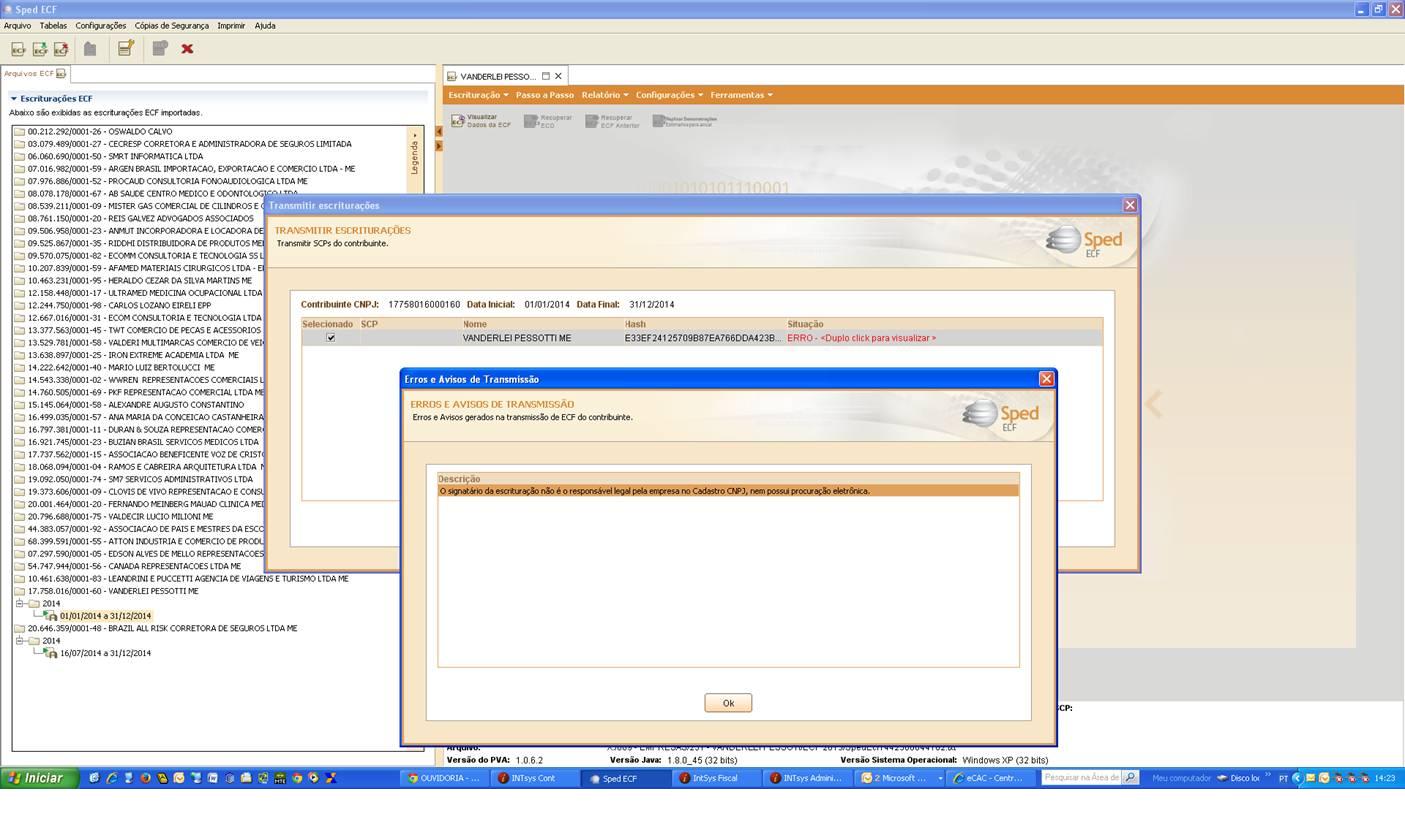This screenshot has width=1405, height=813.
Task: Click the Passo a Passo link
Action: point(544,95)
